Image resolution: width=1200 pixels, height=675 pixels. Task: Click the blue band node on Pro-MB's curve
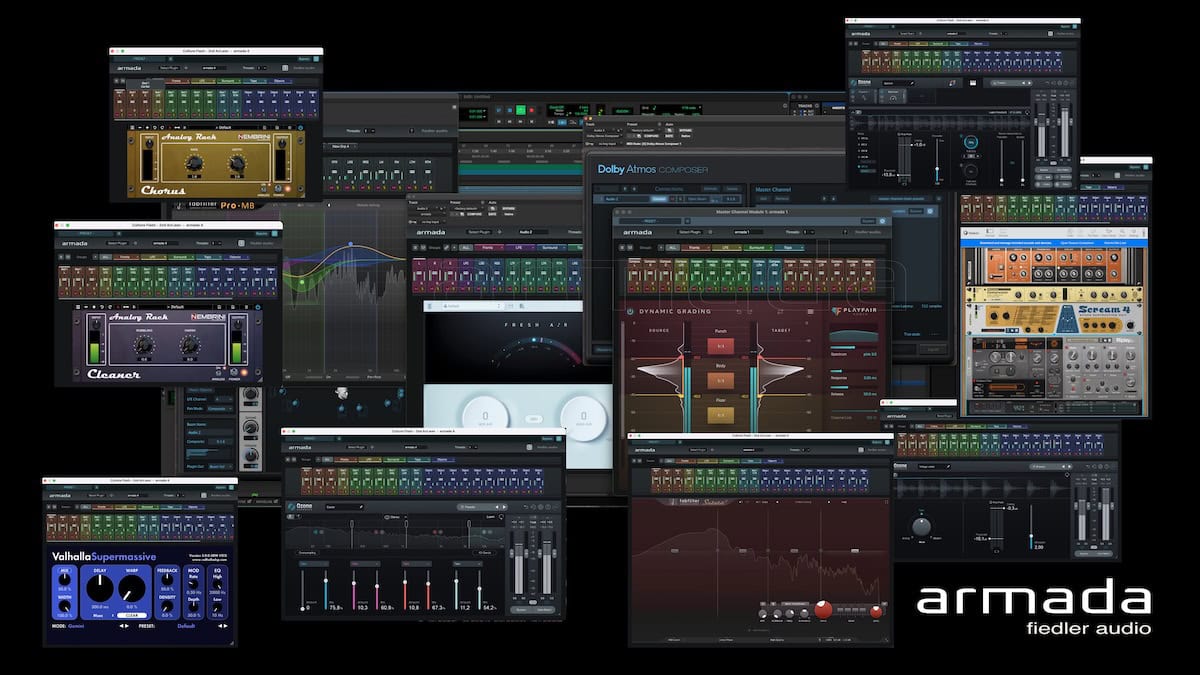pyautogui.click(x=350, y=244)
